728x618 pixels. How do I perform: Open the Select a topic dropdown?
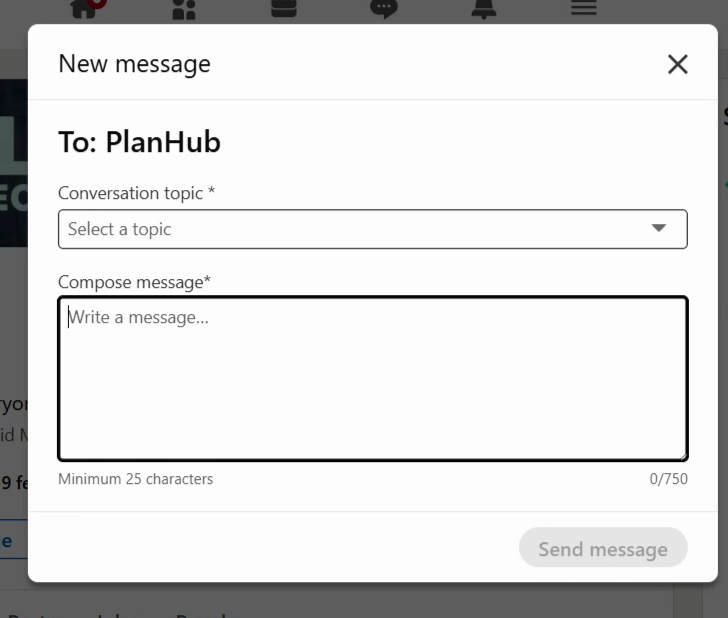point(373,229)
